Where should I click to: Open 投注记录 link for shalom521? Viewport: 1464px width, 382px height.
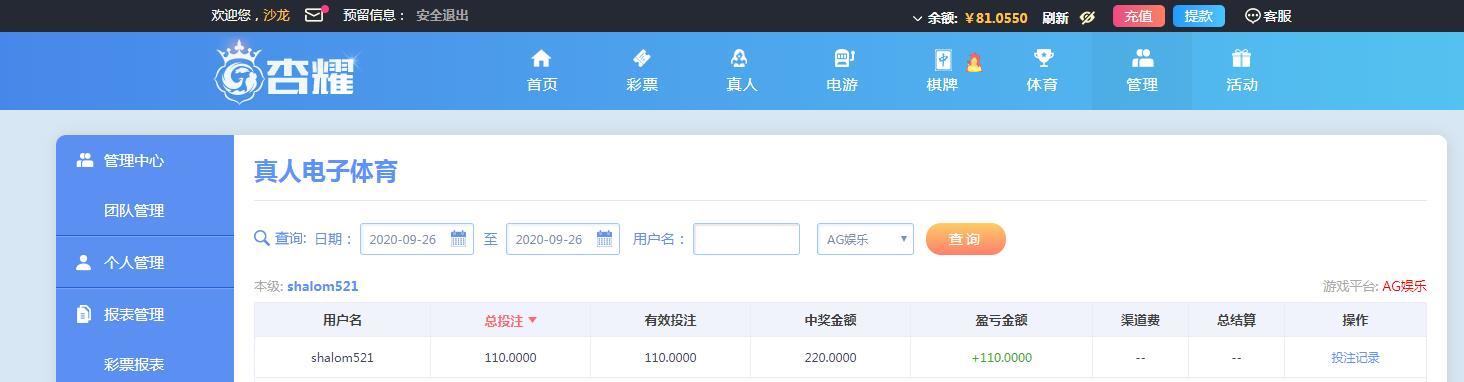point(1355,357)
